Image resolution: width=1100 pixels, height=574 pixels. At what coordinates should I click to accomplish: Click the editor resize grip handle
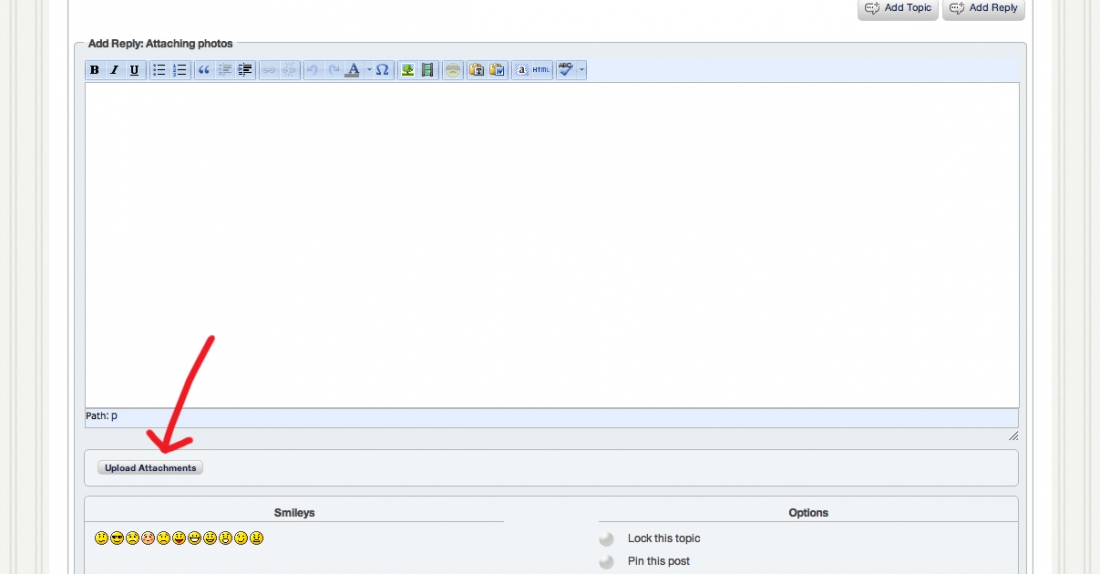click(x=1013, y=436)
